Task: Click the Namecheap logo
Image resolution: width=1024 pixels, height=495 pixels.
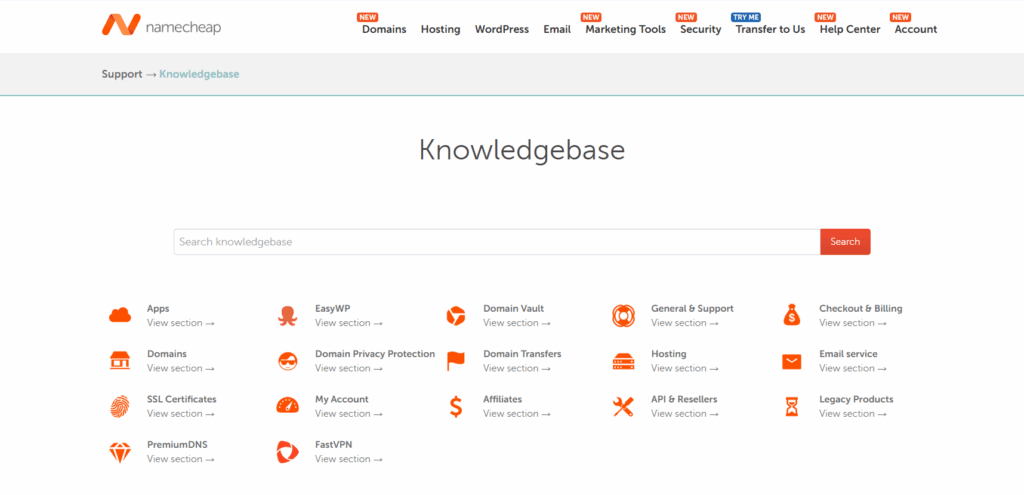Action: pyautogui.click(x=161, y=25)
